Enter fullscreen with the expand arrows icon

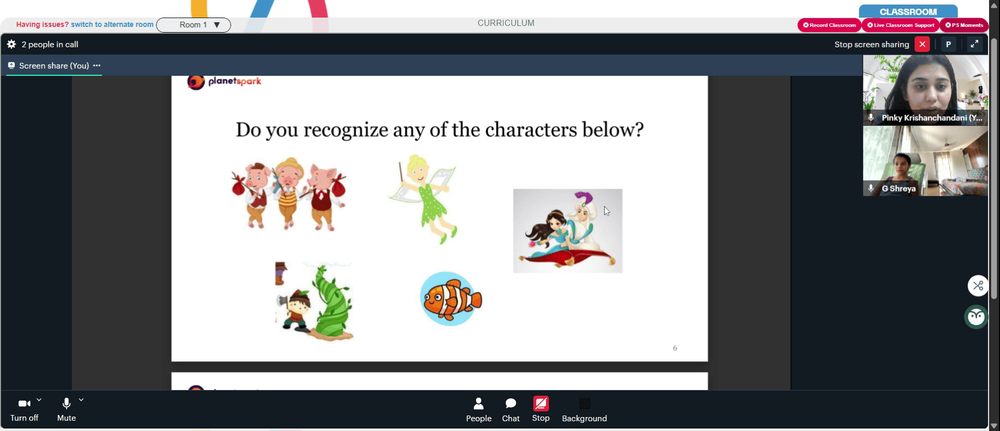click(974, 45)
